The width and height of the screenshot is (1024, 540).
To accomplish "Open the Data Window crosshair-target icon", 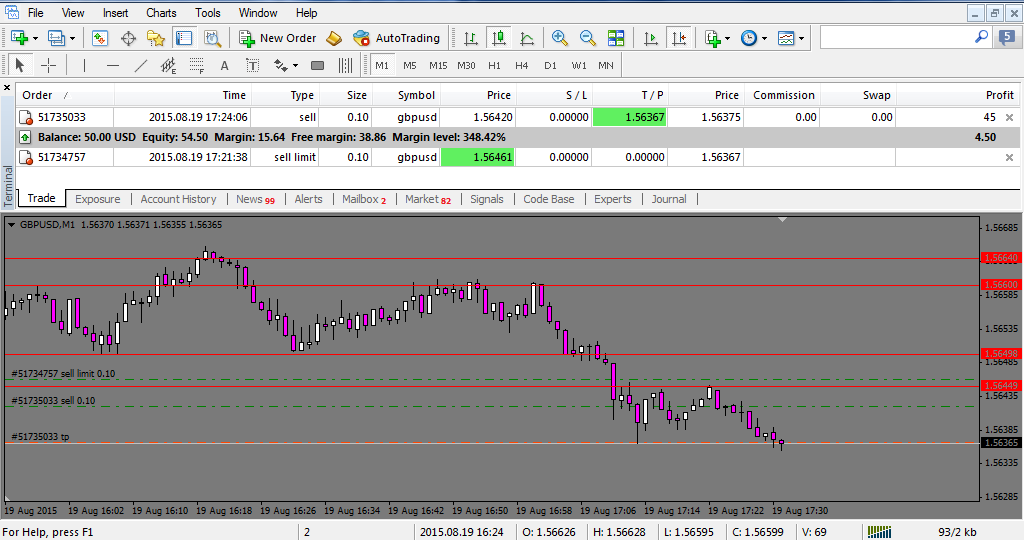I will (128, 38).
